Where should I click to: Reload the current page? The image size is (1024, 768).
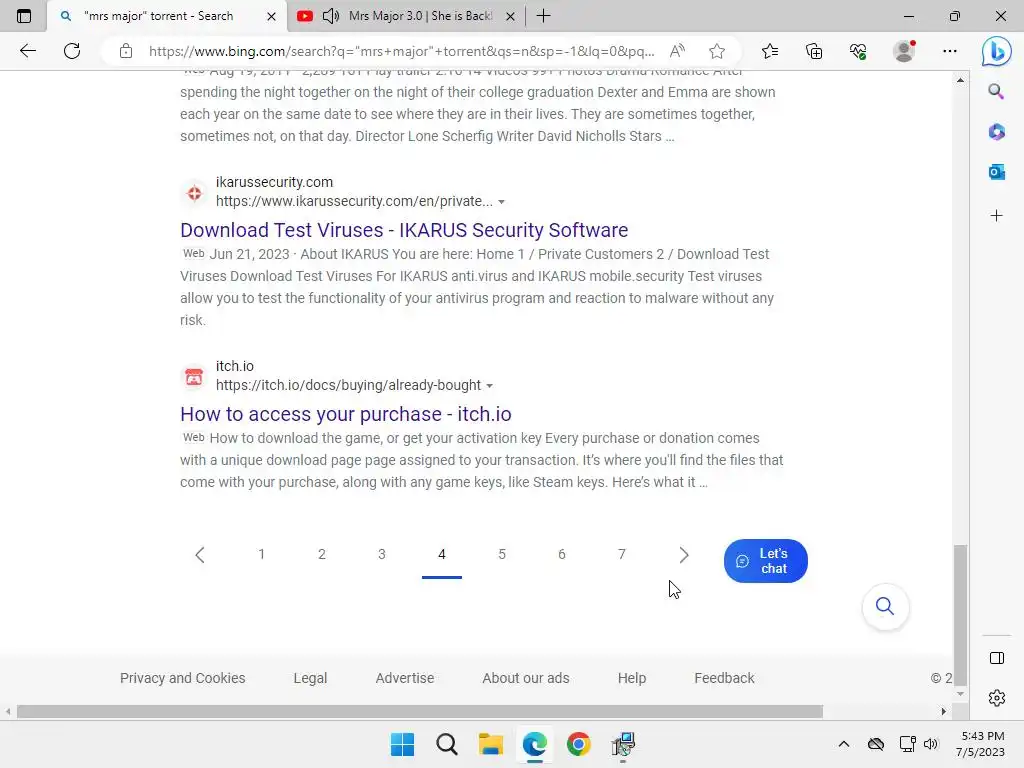click(x=72, y=51)
